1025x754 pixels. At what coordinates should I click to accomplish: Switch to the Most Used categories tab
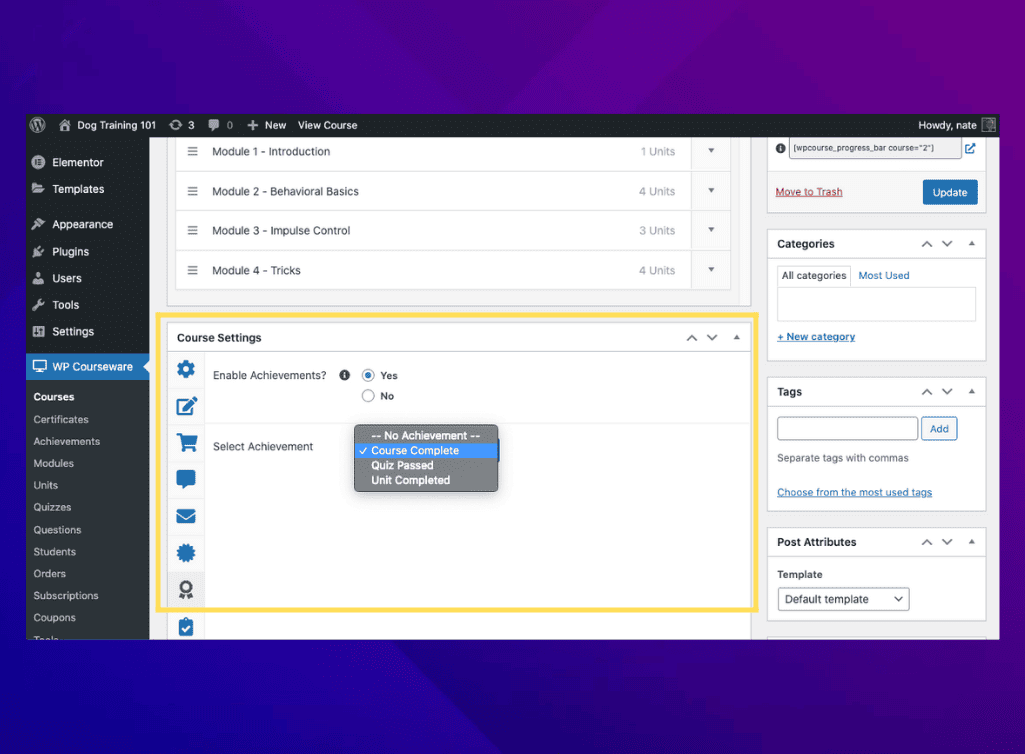[x=884, y=275]
